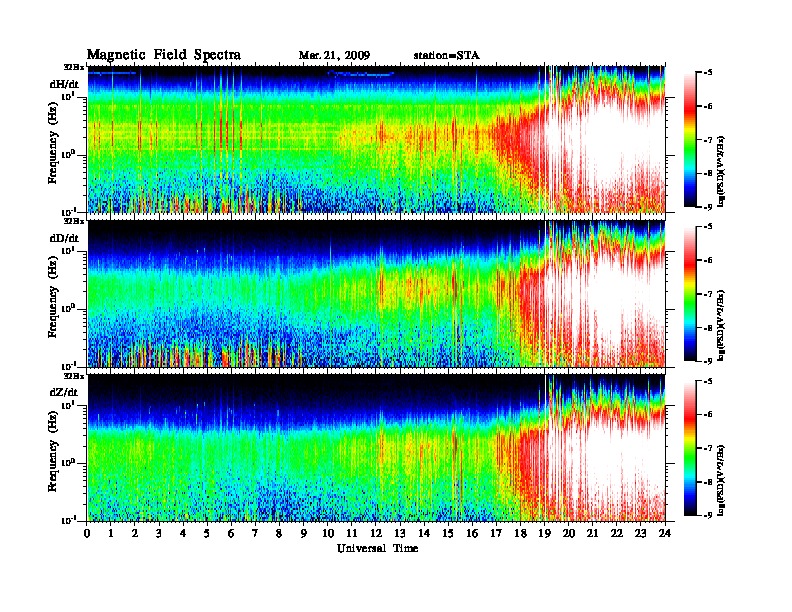Click hour "24" on the time axis
792x612 pixels.
(x=665, y=534)
